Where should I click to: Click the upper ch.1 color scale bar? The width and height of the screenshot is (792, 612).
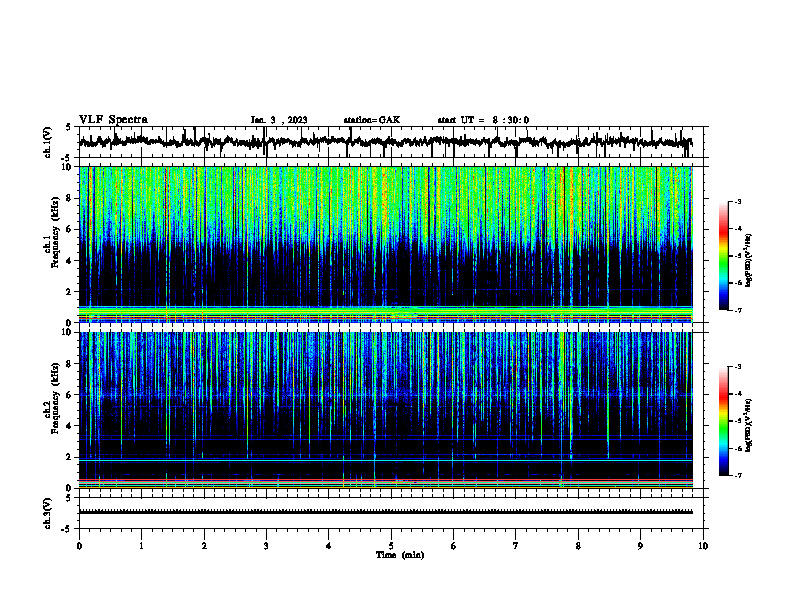click(x=723, y=256)
